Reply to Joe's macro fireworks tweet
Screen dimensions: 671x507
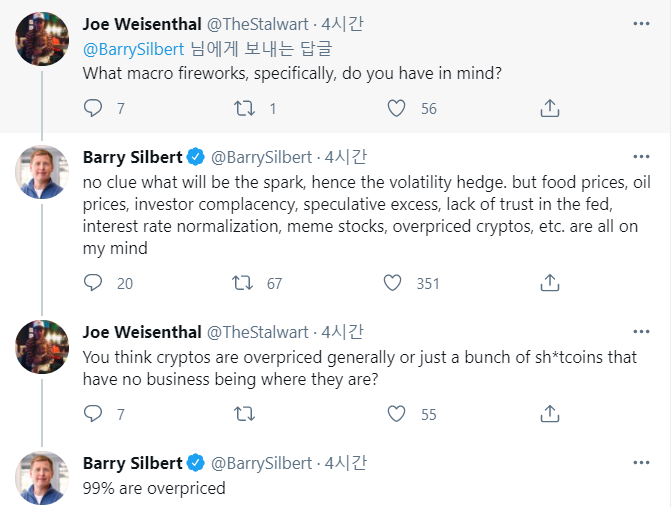[93, 108]
